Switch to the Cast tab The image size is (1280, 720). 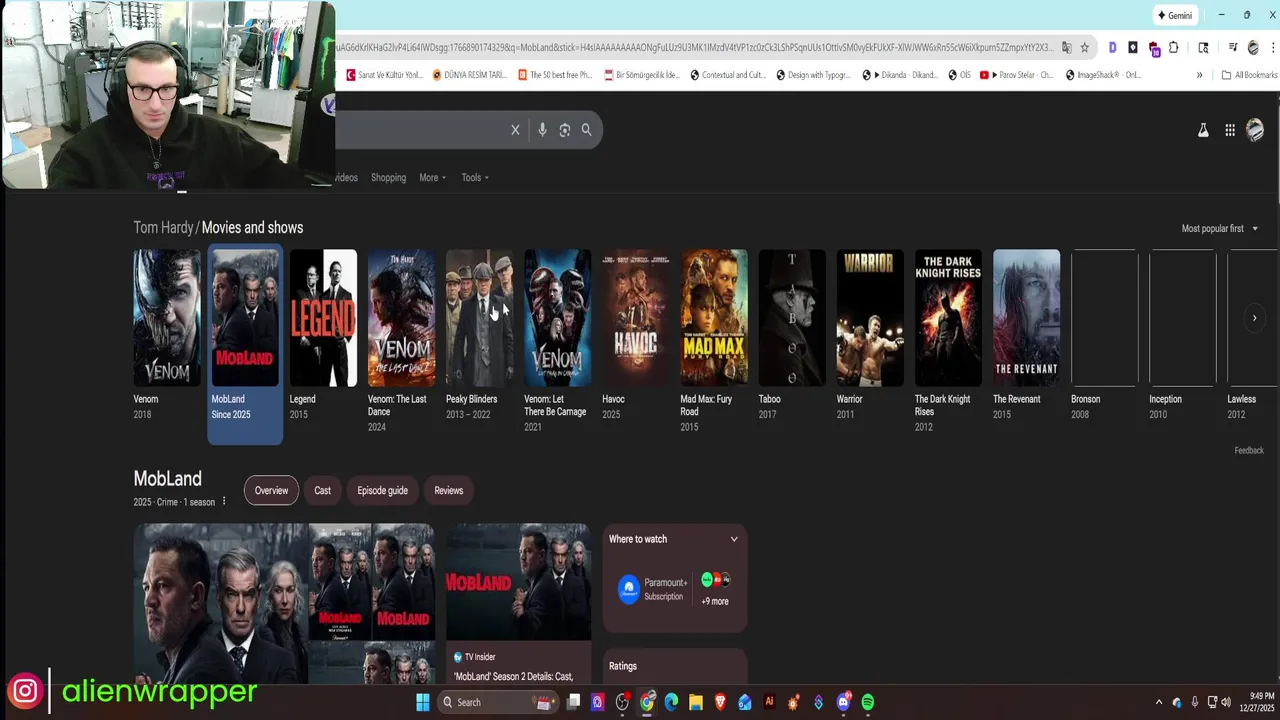coord(322,491)
